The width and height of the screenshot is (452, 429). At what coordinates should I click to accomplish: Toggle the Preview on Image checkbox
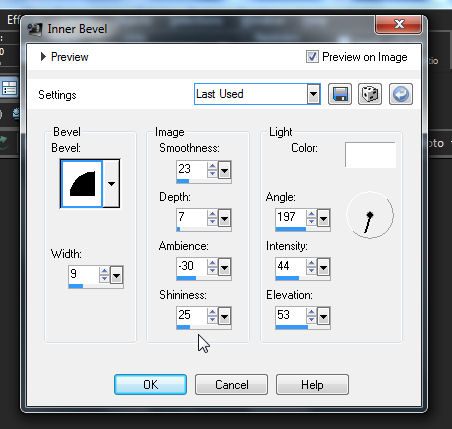coord(312,57)
